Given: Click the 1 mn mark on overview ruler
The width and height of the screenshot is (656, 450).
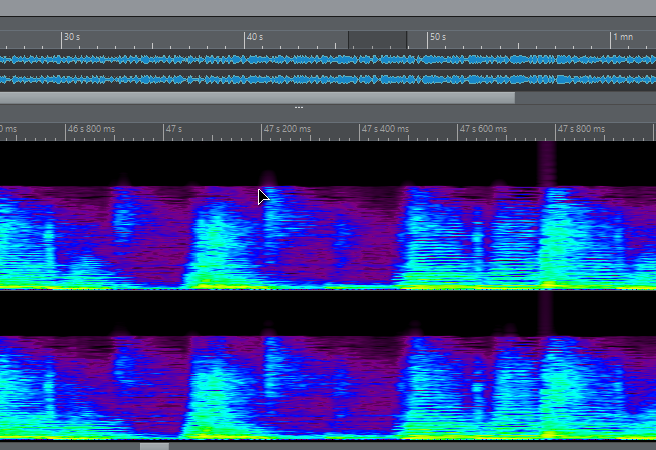Looking at the screenshot, I should [623, 37].
